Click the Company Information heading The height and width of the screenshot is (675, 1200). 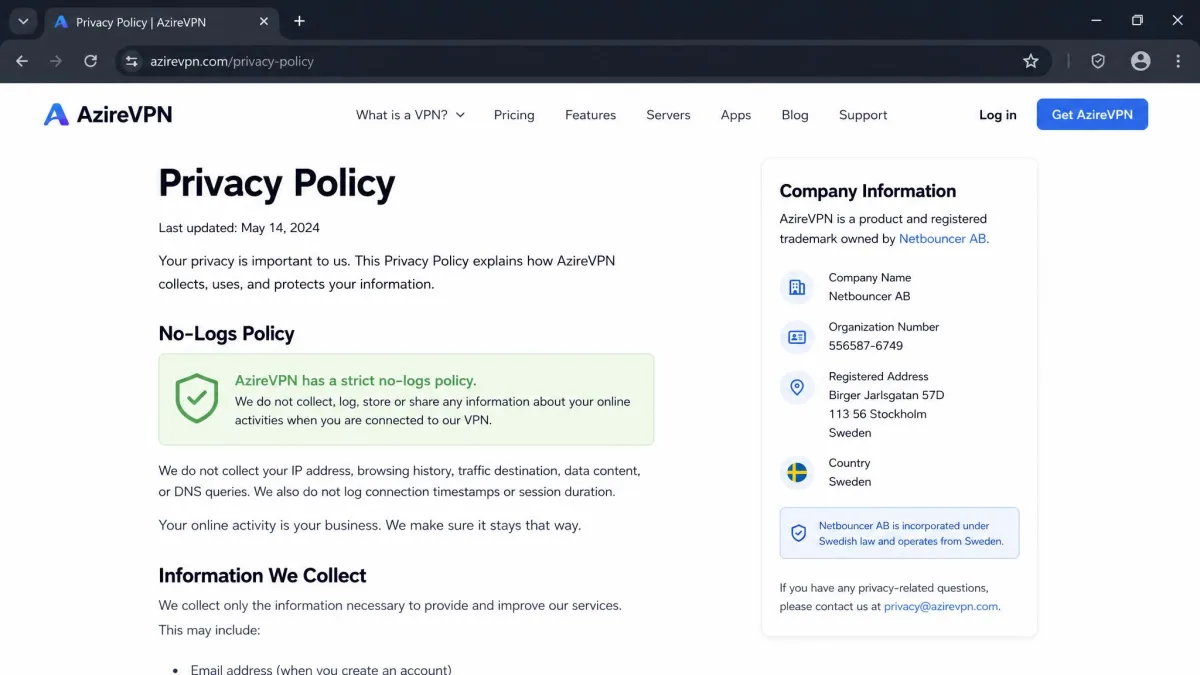click(x=867, y=191)
